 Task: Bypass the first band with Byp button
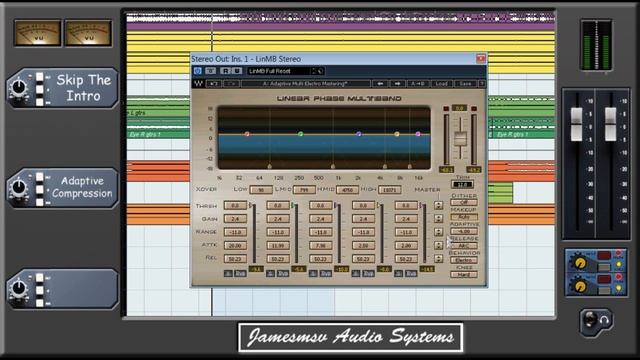[240, 273]
